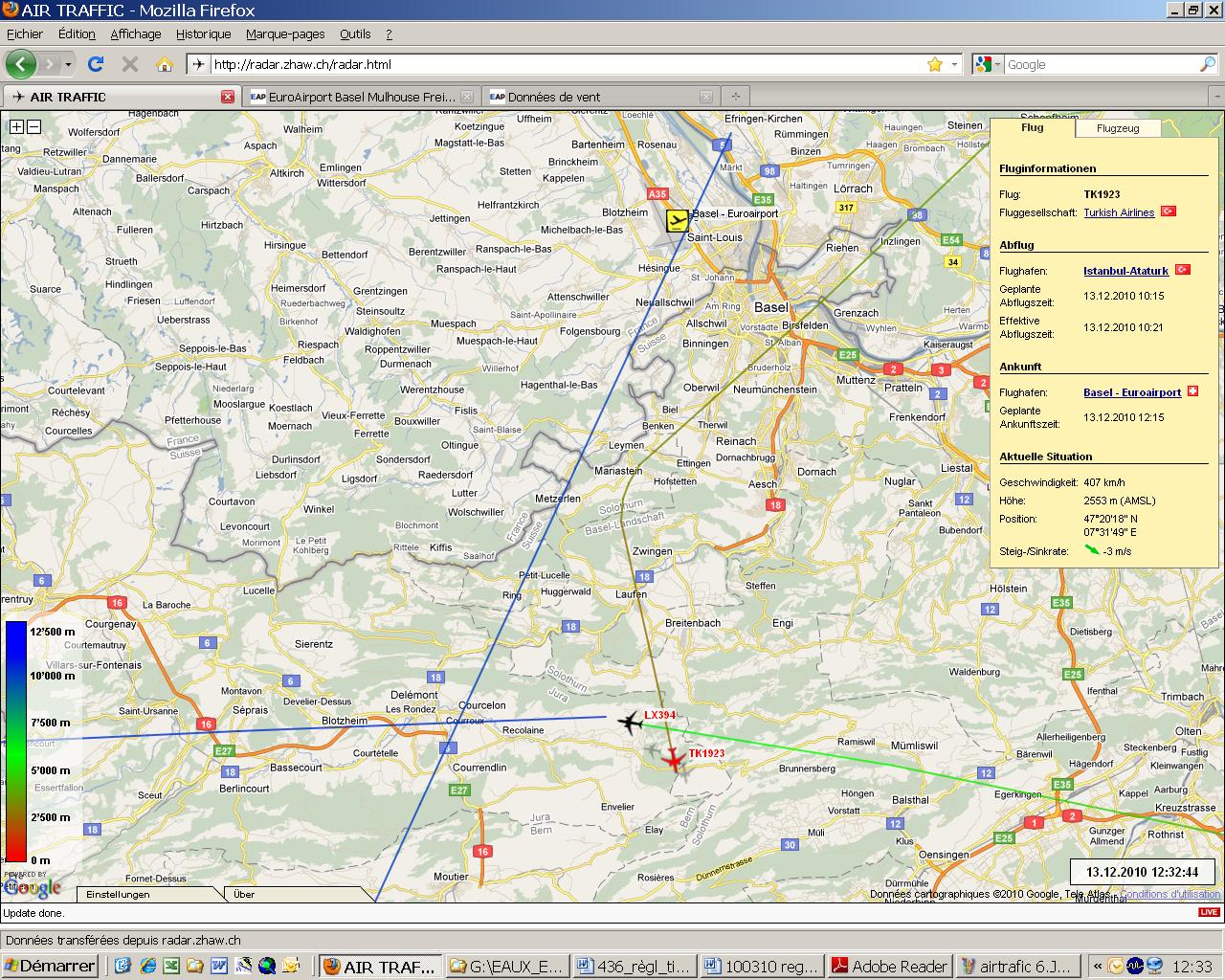Switch to the AIR TRAFFIC browser tab
The image size is (1225, 980).
(122, 97)
